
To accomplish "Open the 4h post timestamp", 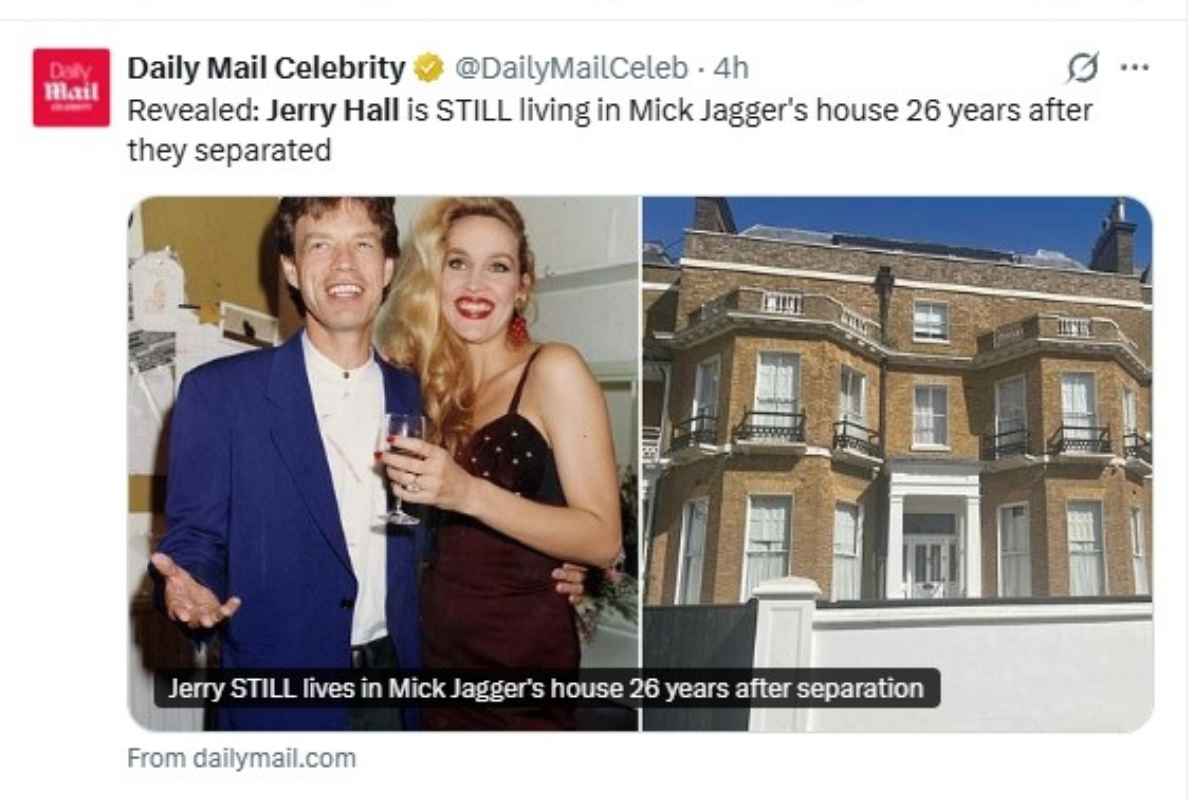I will pyautogui.click(x=730, y=68).
